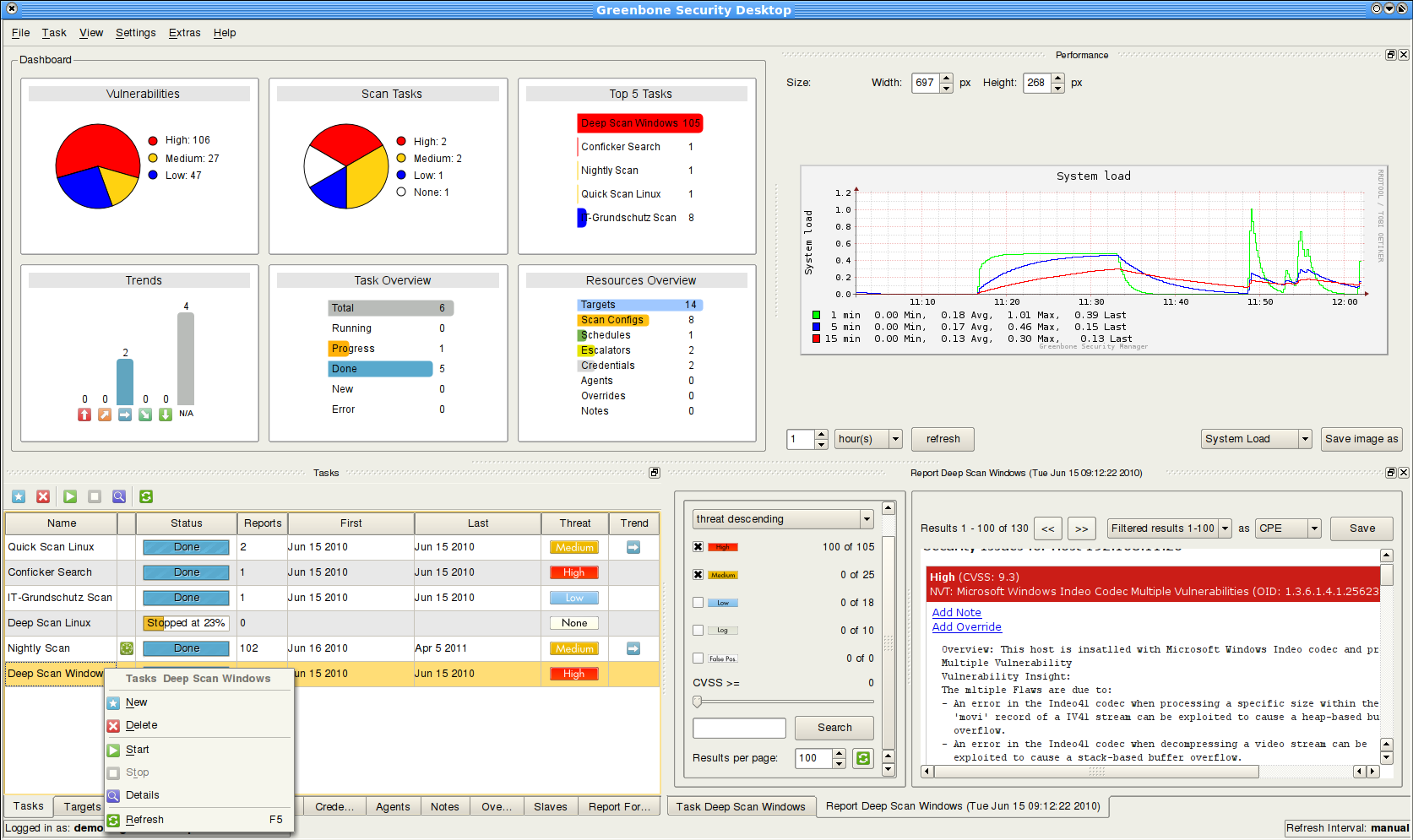Click the orange rising trend icon in Trends
Image resolution: width=1413 pixels, height=840 pixels.
pyautogui.click(x=105, y=415)
